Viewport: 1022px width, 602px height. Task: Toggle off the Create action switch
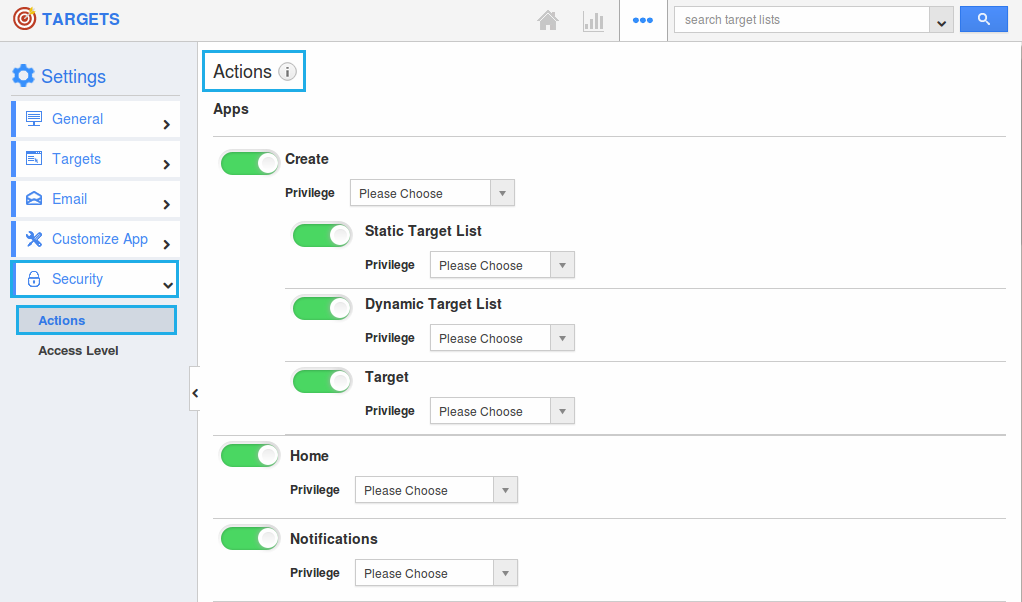coord(250,163)
